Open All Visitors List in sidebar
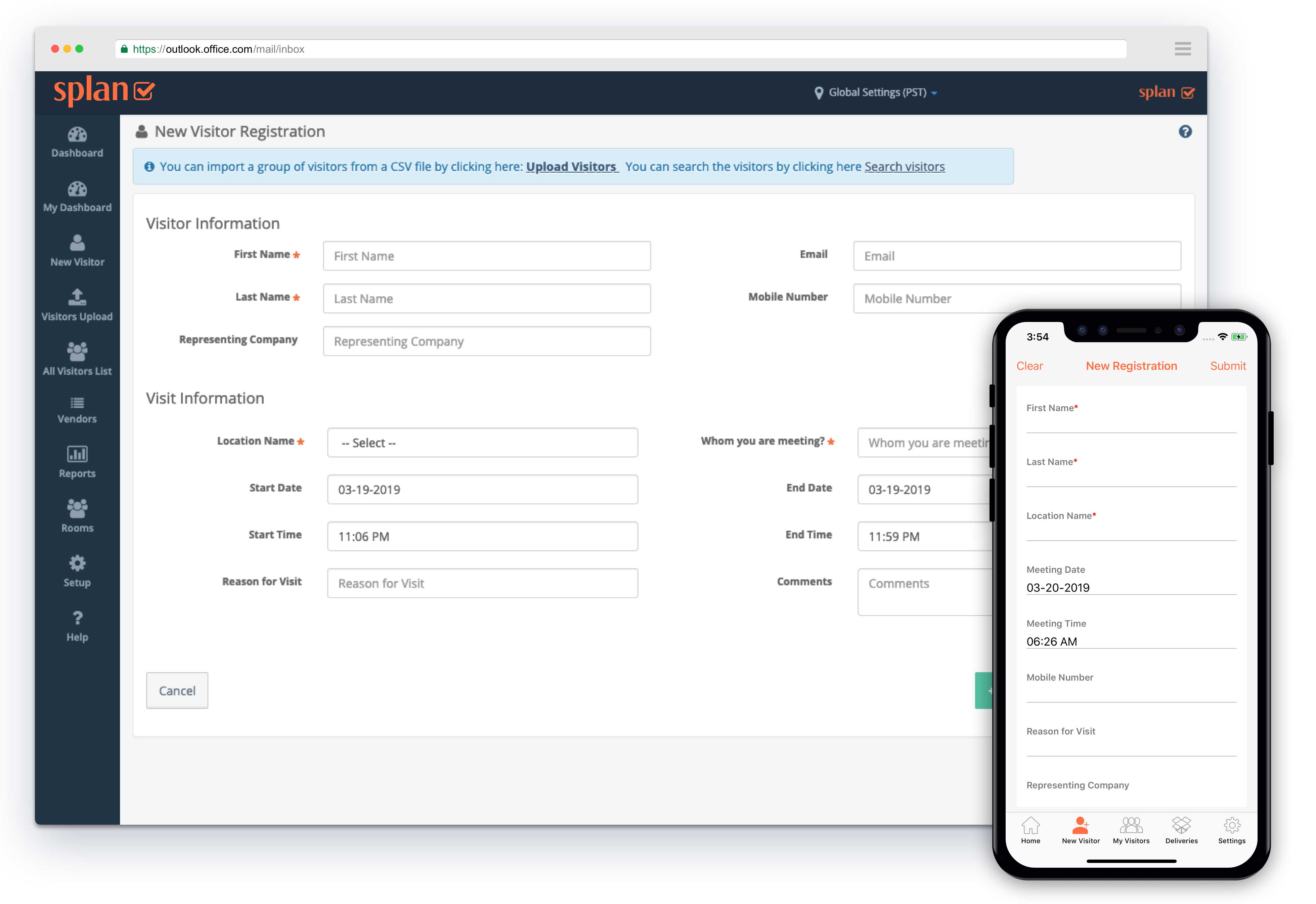 coord(77,352)
